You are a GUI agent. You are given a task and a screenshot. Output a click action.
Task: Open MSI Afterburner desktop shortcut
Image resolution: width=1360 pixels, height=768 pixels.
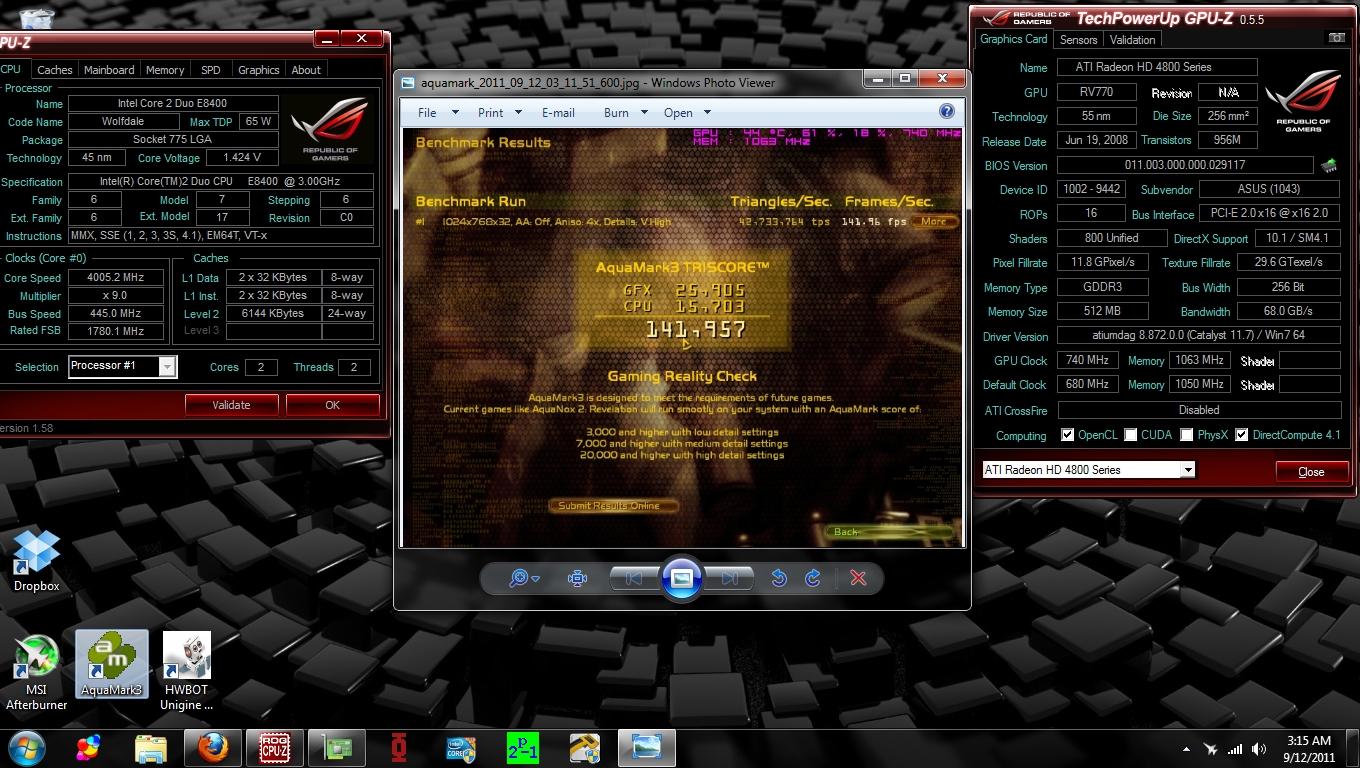(37, 672)
